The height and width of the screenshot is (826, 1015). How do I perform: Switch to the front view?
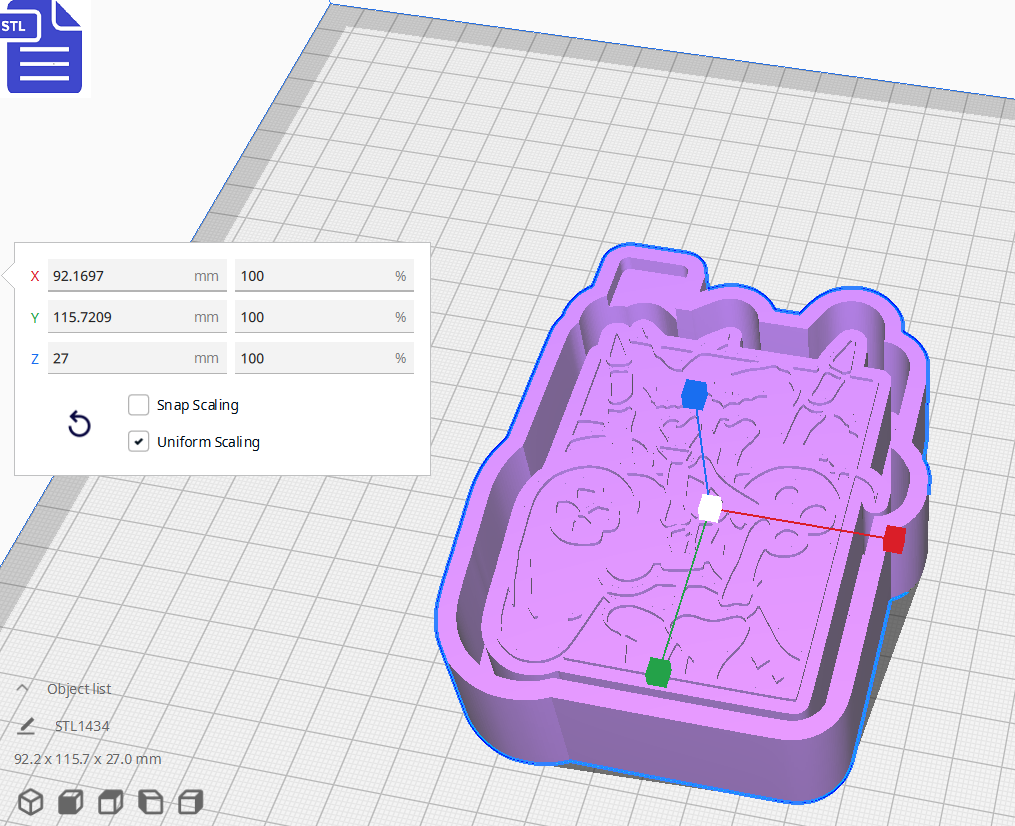pyautogui.click(x=70, y=802)
